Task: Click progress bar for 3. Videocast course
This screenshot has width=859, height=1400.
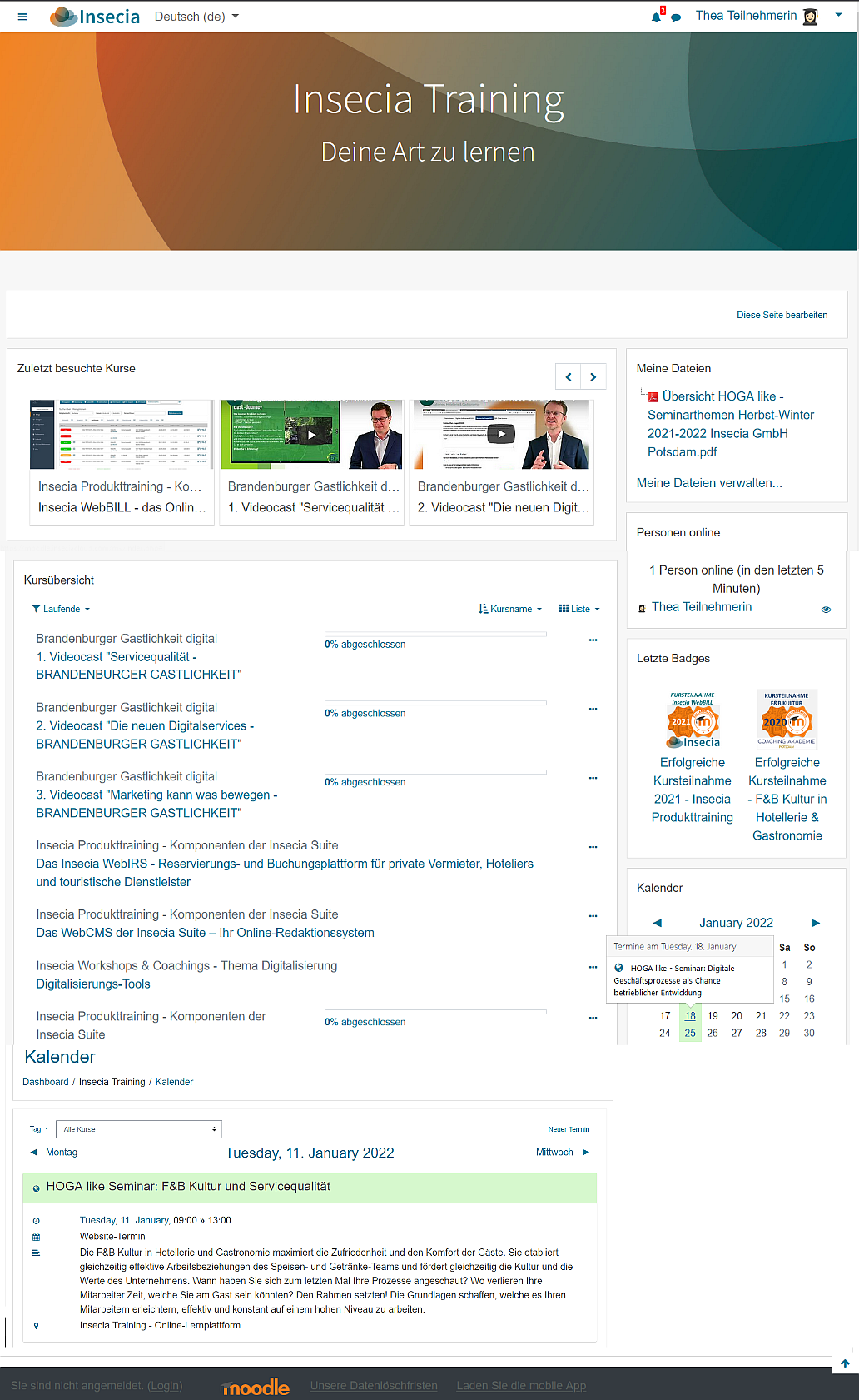Action: (x=435, y=772)
